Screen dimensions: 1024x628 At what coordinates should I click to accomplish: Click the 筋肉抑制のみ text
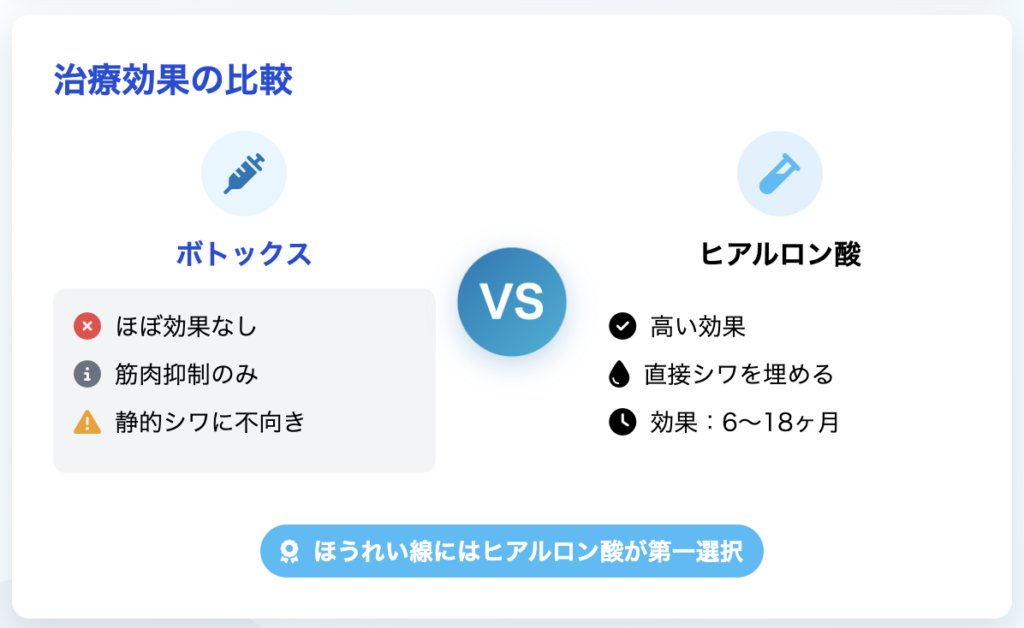186,374
